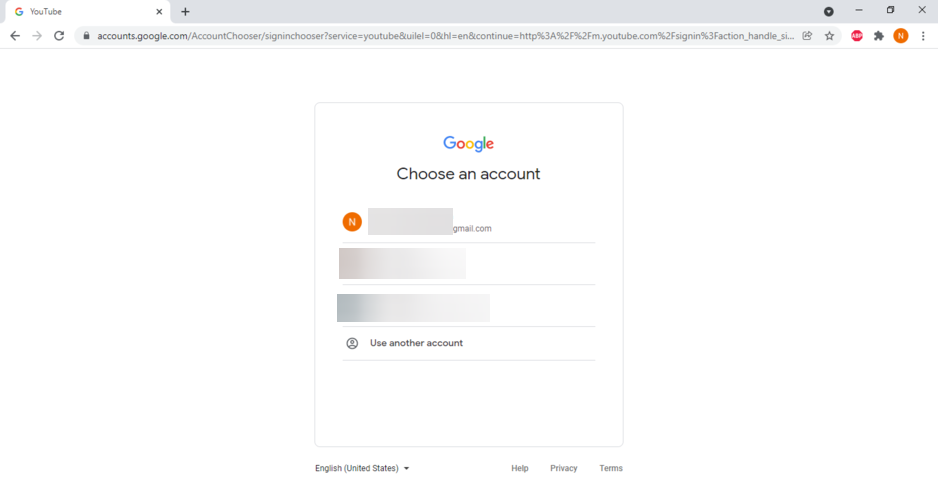
Task: Click the address bar URL field
Action: click(440, 36)
